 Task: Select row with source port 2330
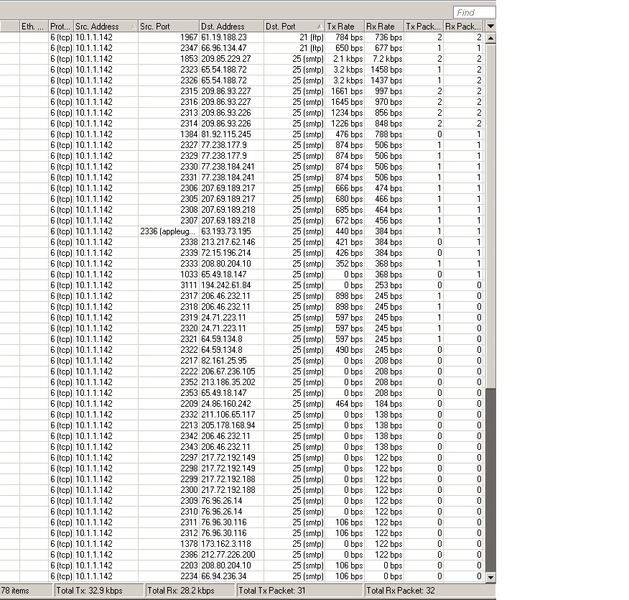pyautogui.click(x=241, y=167)
